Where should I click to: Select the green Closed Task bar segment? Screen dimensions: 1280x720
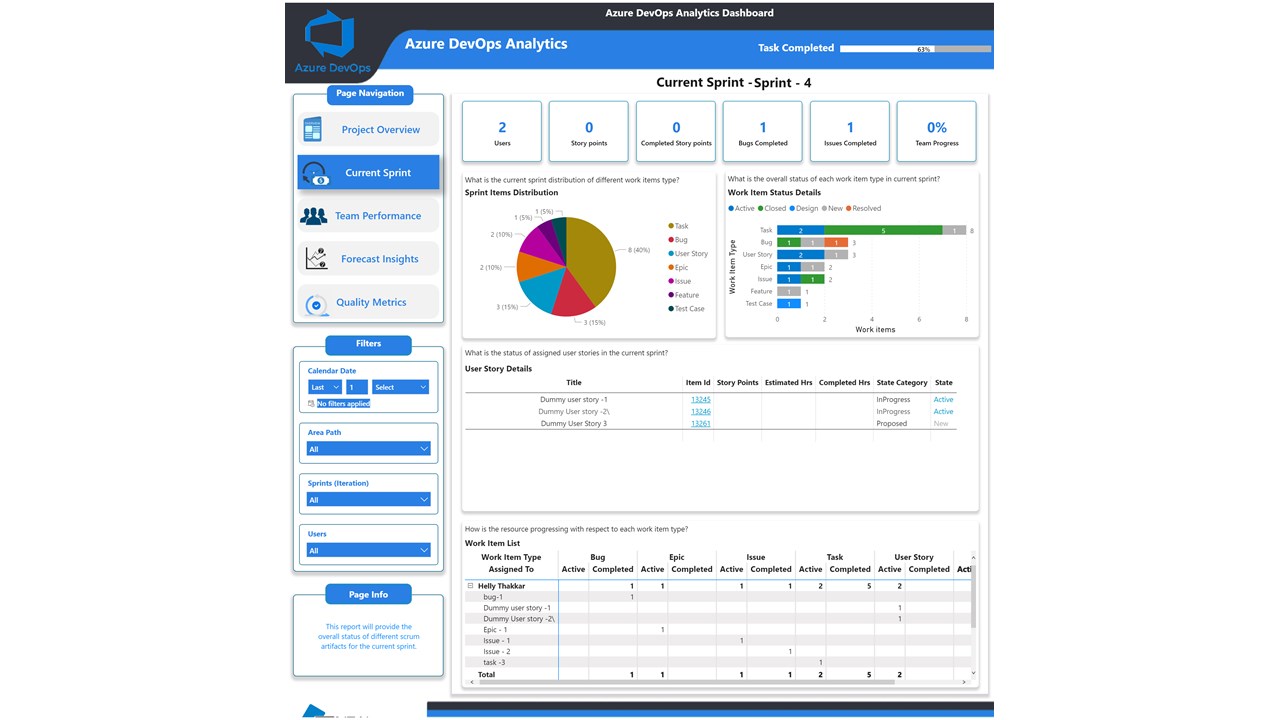point(883,230)
